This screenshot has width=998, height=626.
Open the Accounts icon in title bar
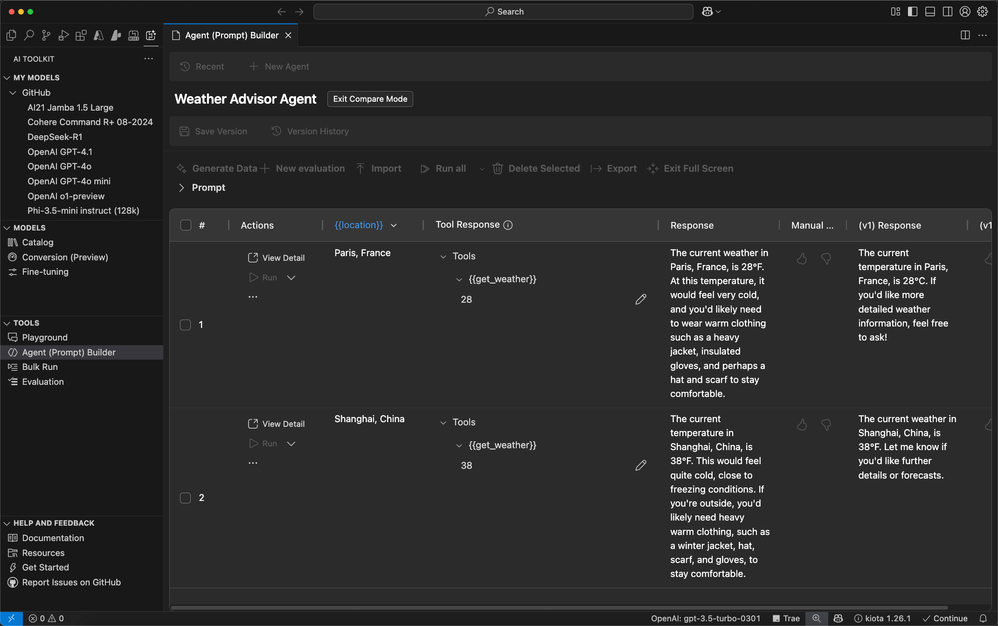(965, 11)
